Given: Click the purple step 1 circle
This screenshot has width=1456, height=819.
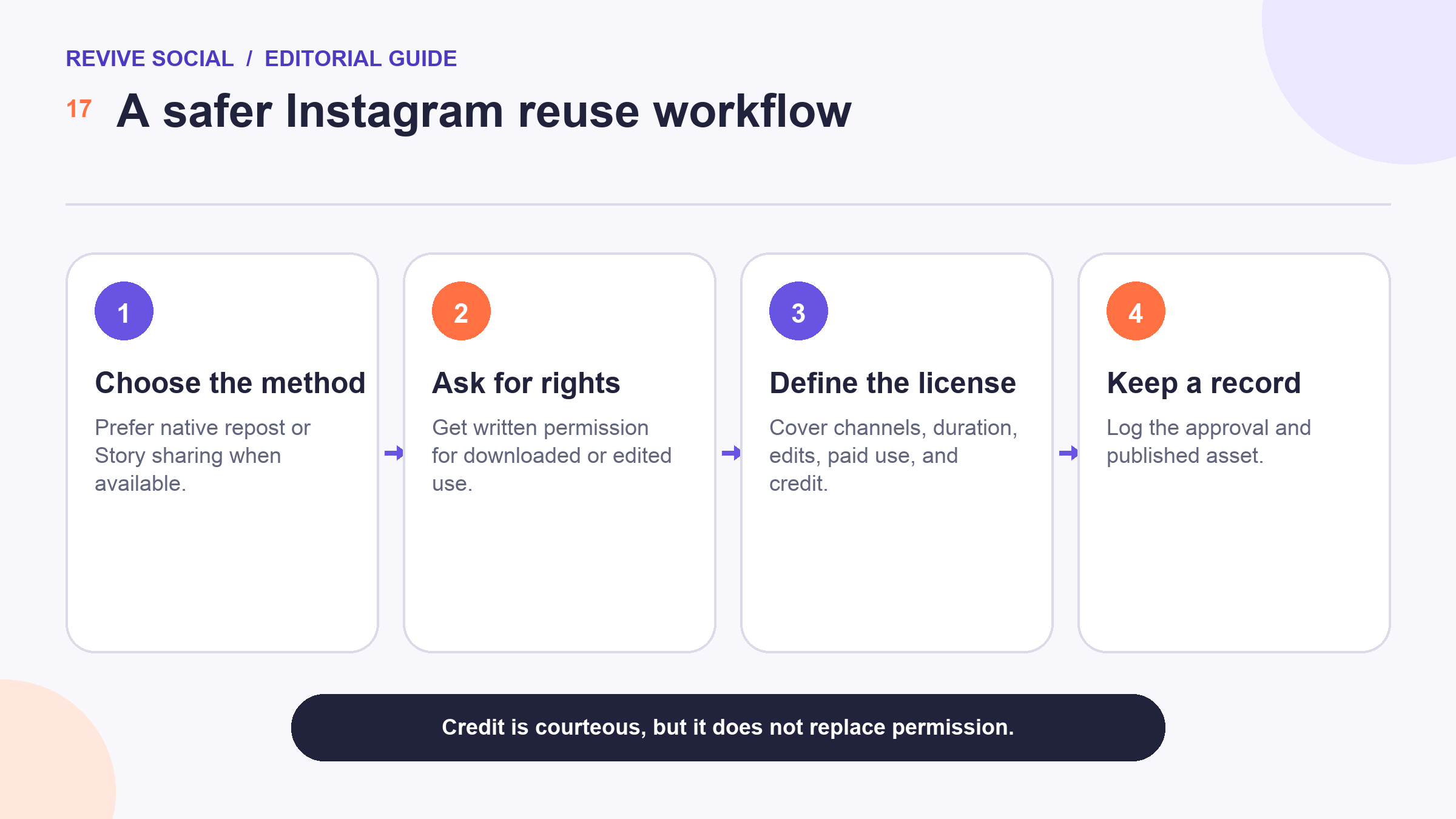Looking at the screenshot, I should (124, 311).
